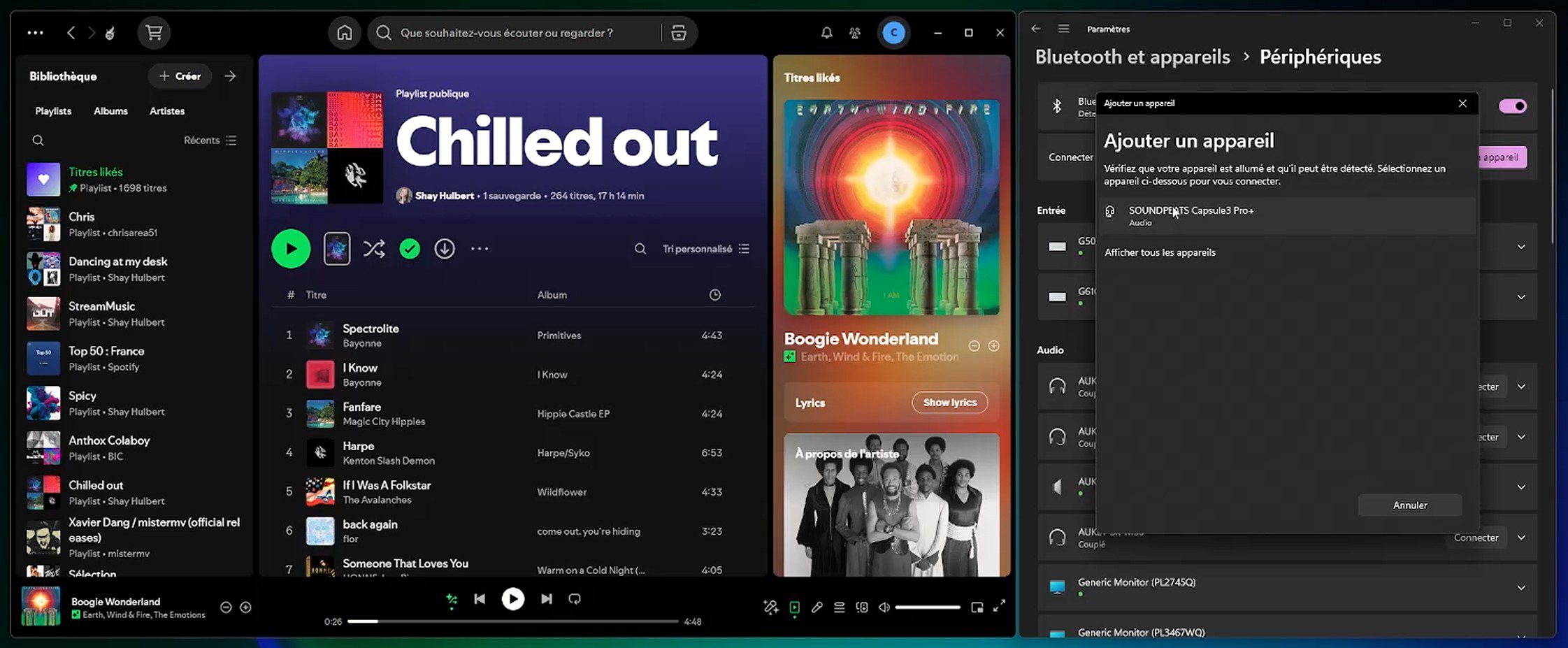Open the play queue
Image resolution: width=1568 pixels, height=648 pixels.
click(839, 607)
